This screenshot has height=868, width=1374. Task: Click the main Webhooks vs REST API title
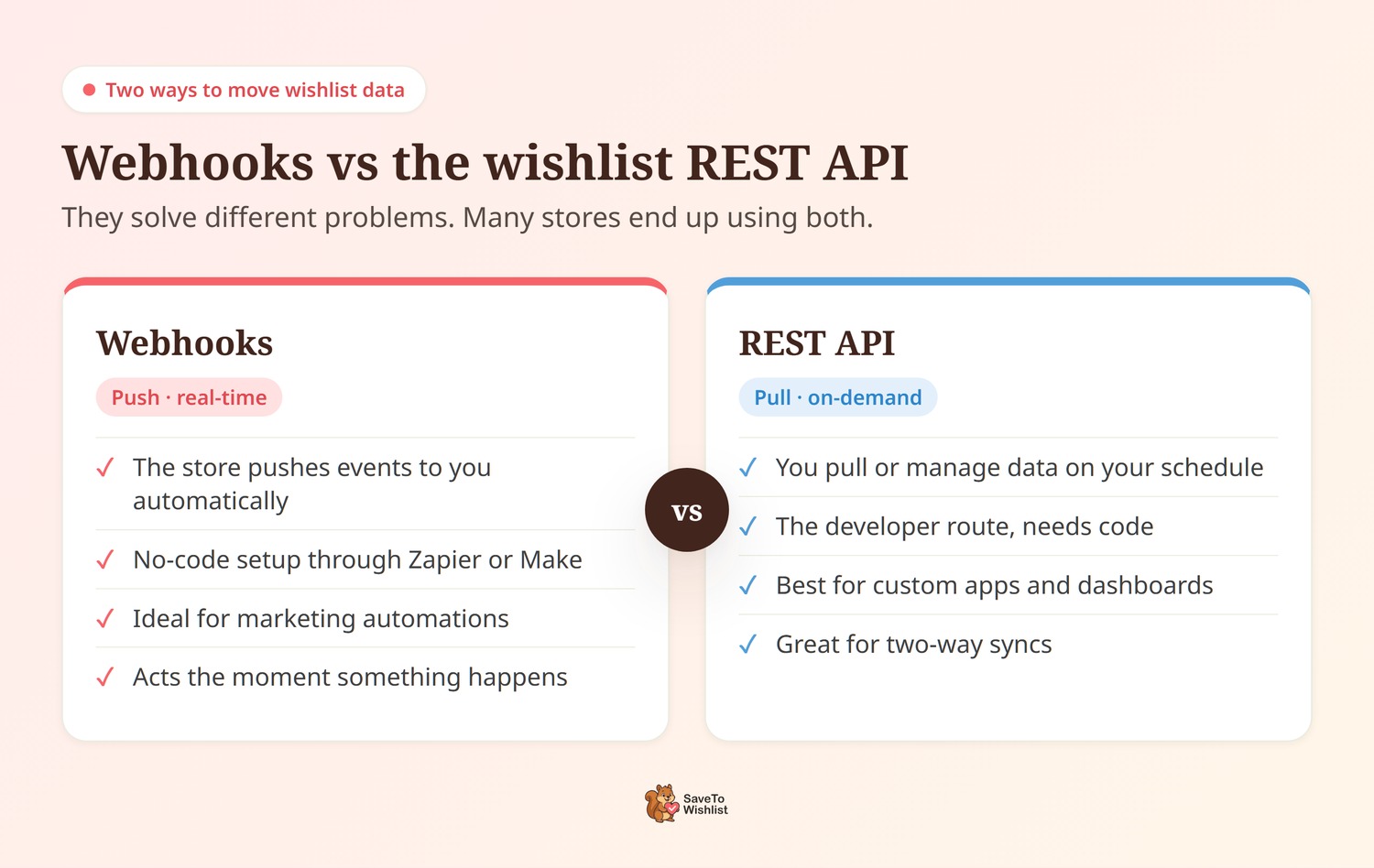(x=485, y=163)
